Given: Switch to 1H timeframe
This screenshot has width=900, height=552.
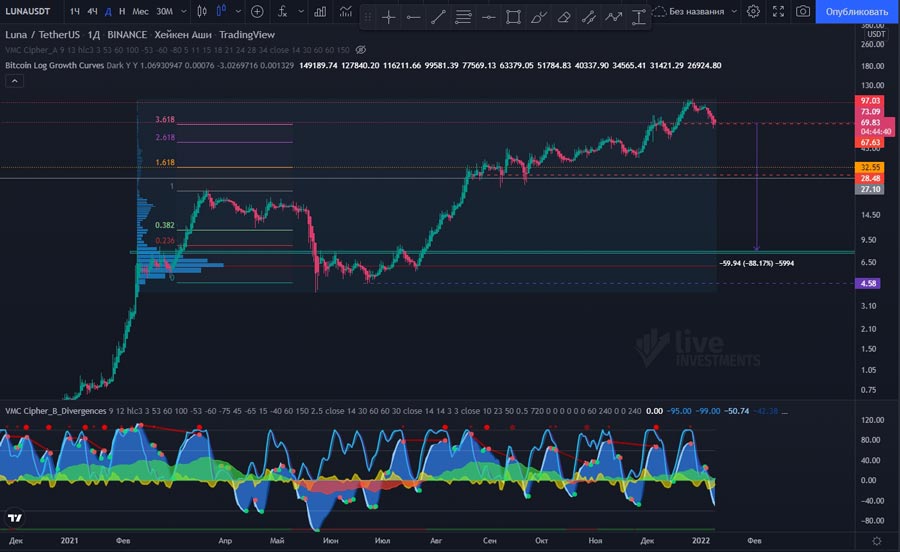Looking at the screenshot, I should coord(75,12).
